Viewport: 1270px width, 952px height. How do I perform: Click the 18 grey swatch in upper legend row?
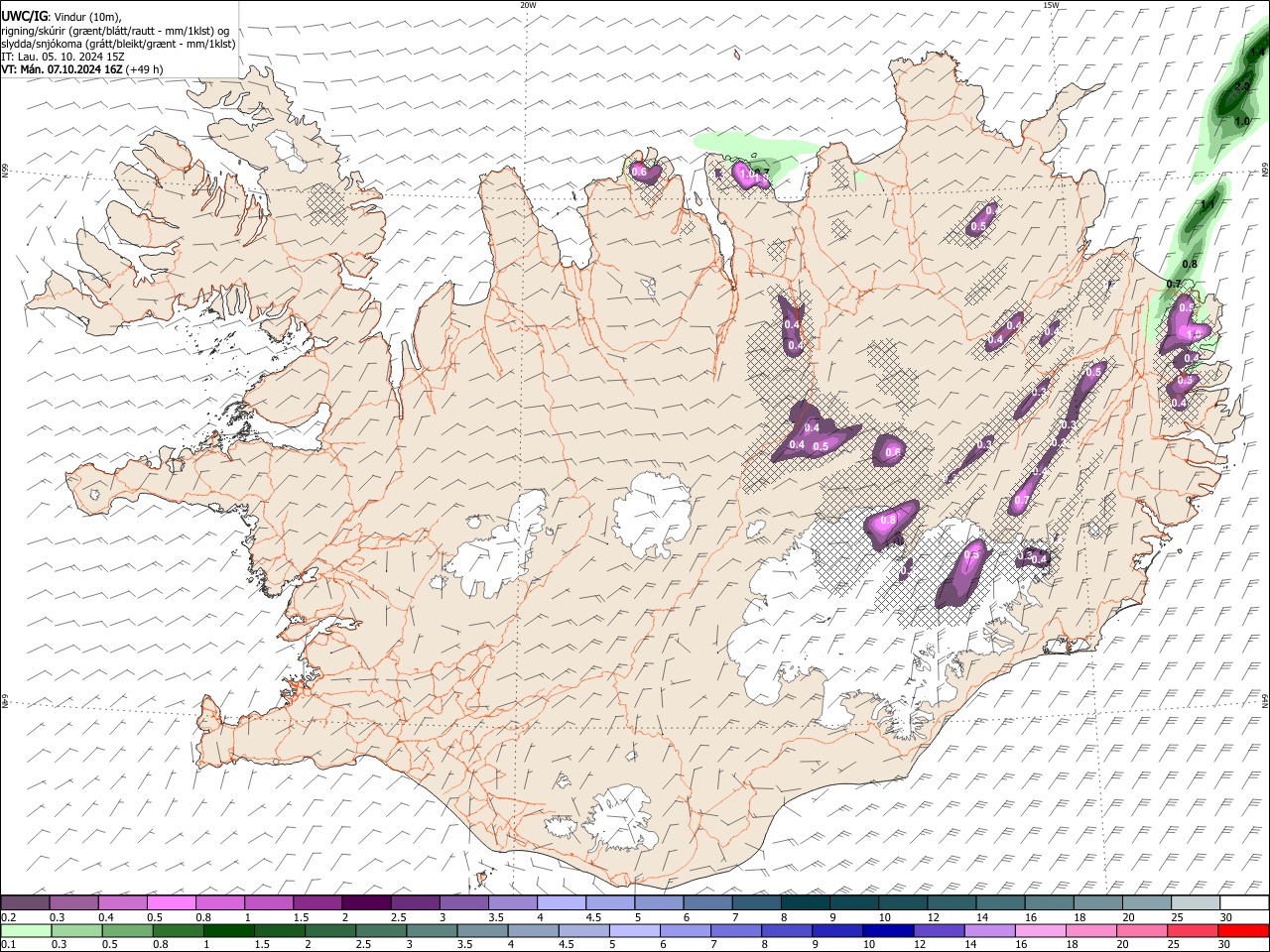[x=1098, y=902]
